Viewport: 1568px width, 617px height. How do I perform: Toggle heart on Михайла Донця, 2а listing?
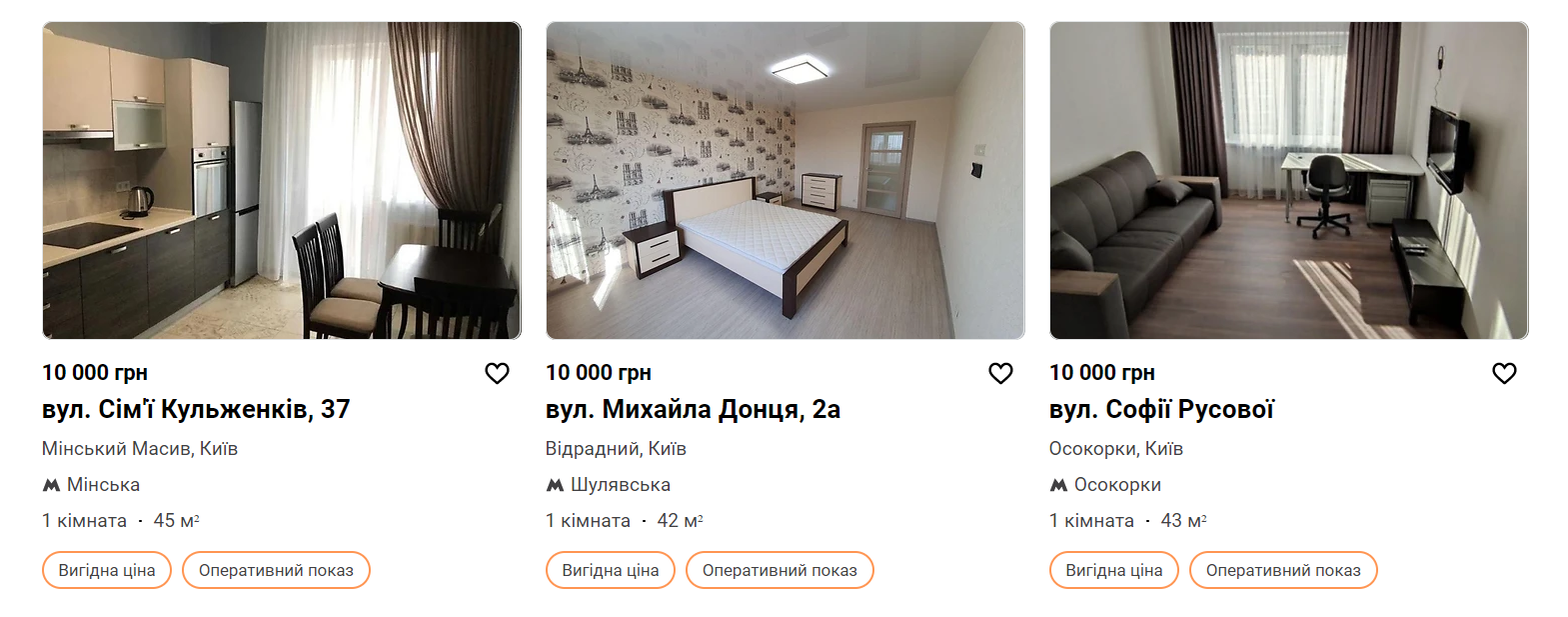pyautogui.click(x=1000, y=373)
